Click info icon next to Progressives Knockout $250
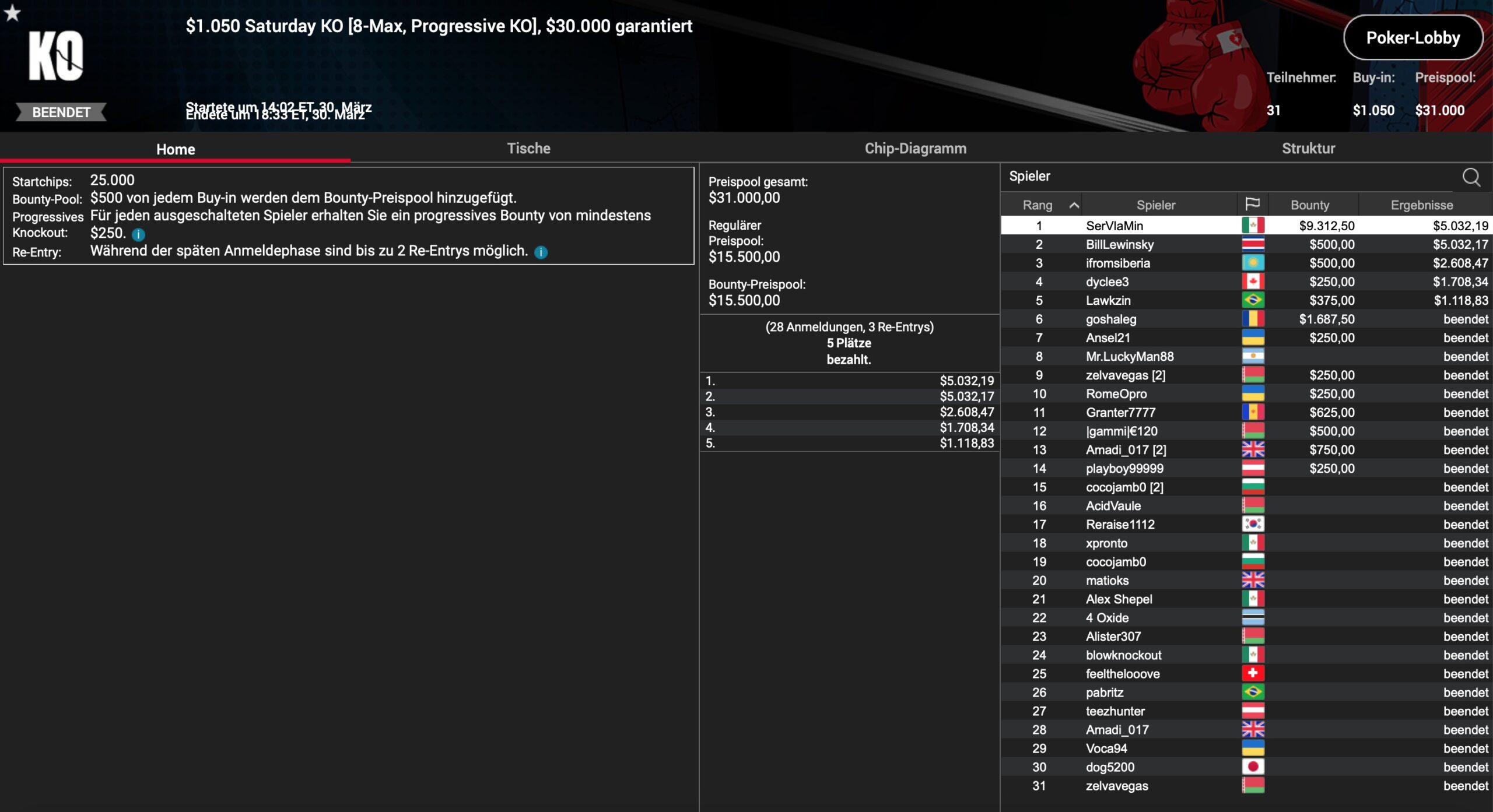The height and width of the screenshot is (812, 1493). tap(138, 234)
